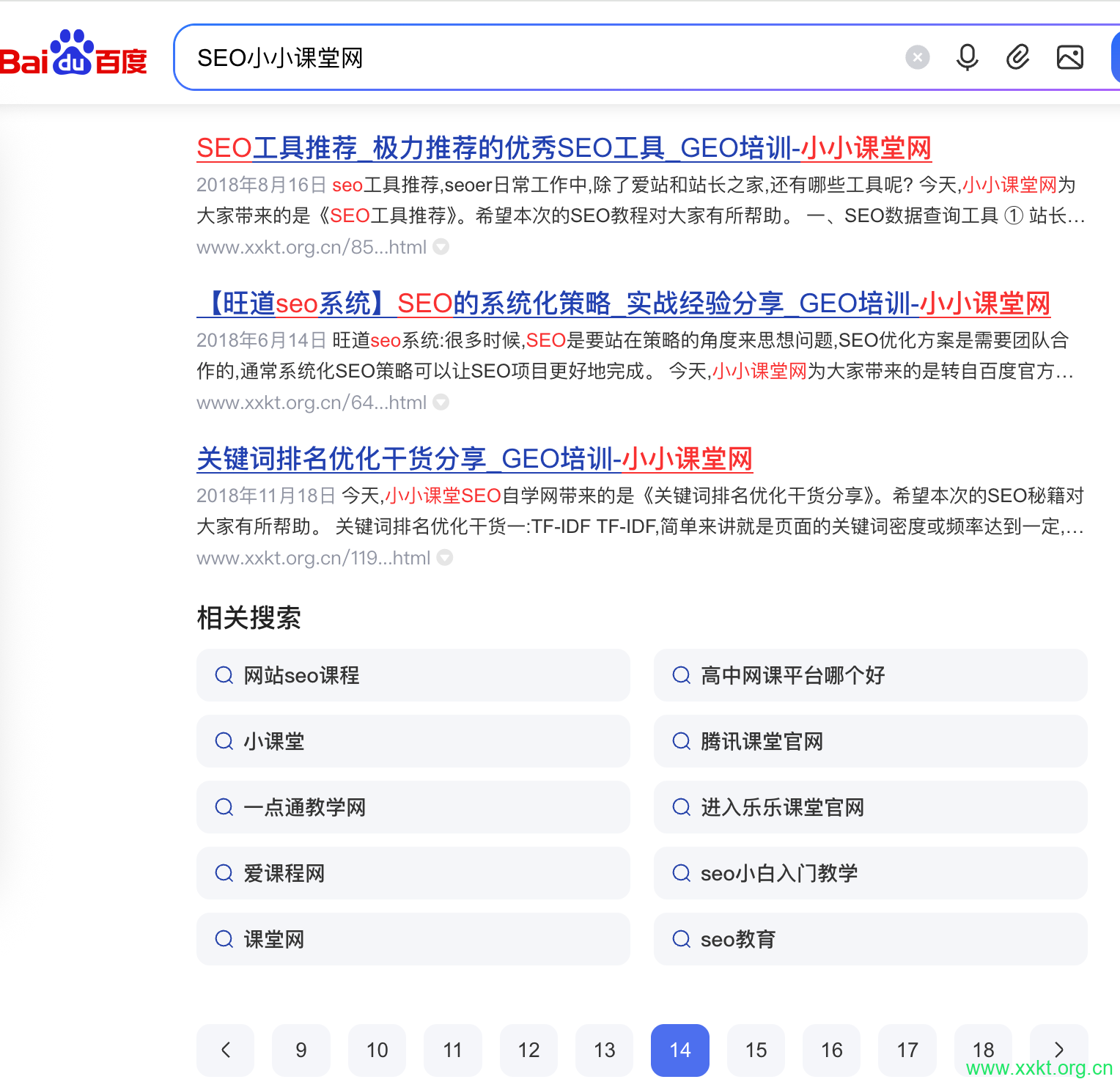The width and height of the screenshot is (1120, 1082).
Task: Search related term 一点通教学网
Action: [x=413, y=807]
